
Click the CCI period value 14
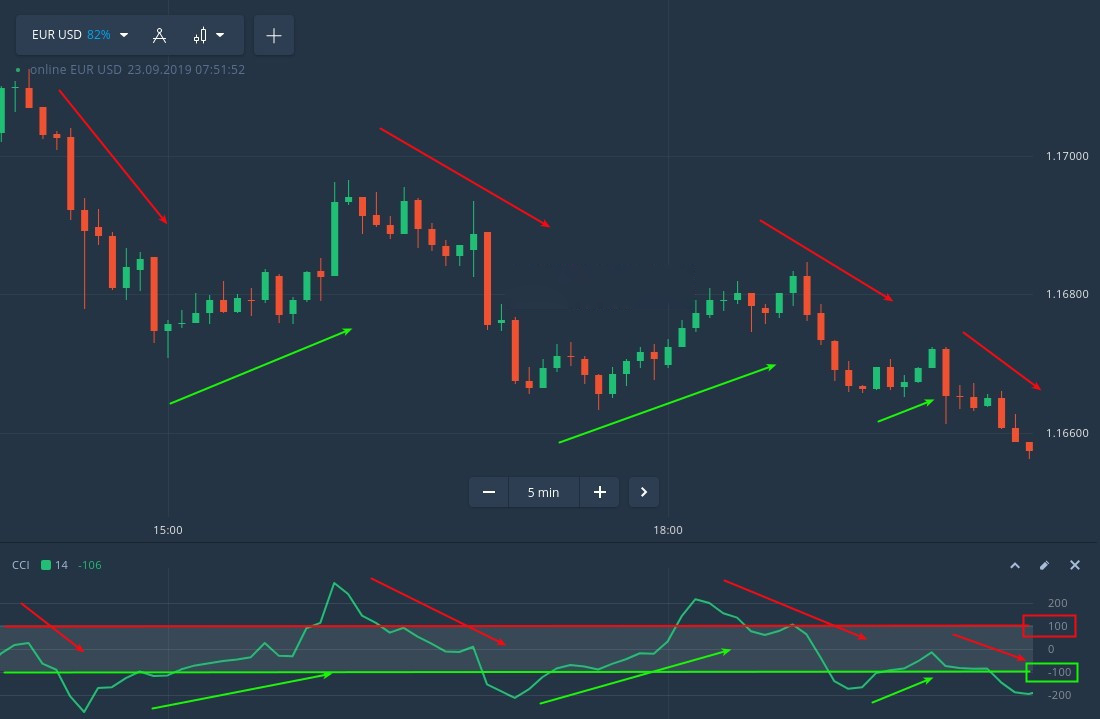coord(61,565)
